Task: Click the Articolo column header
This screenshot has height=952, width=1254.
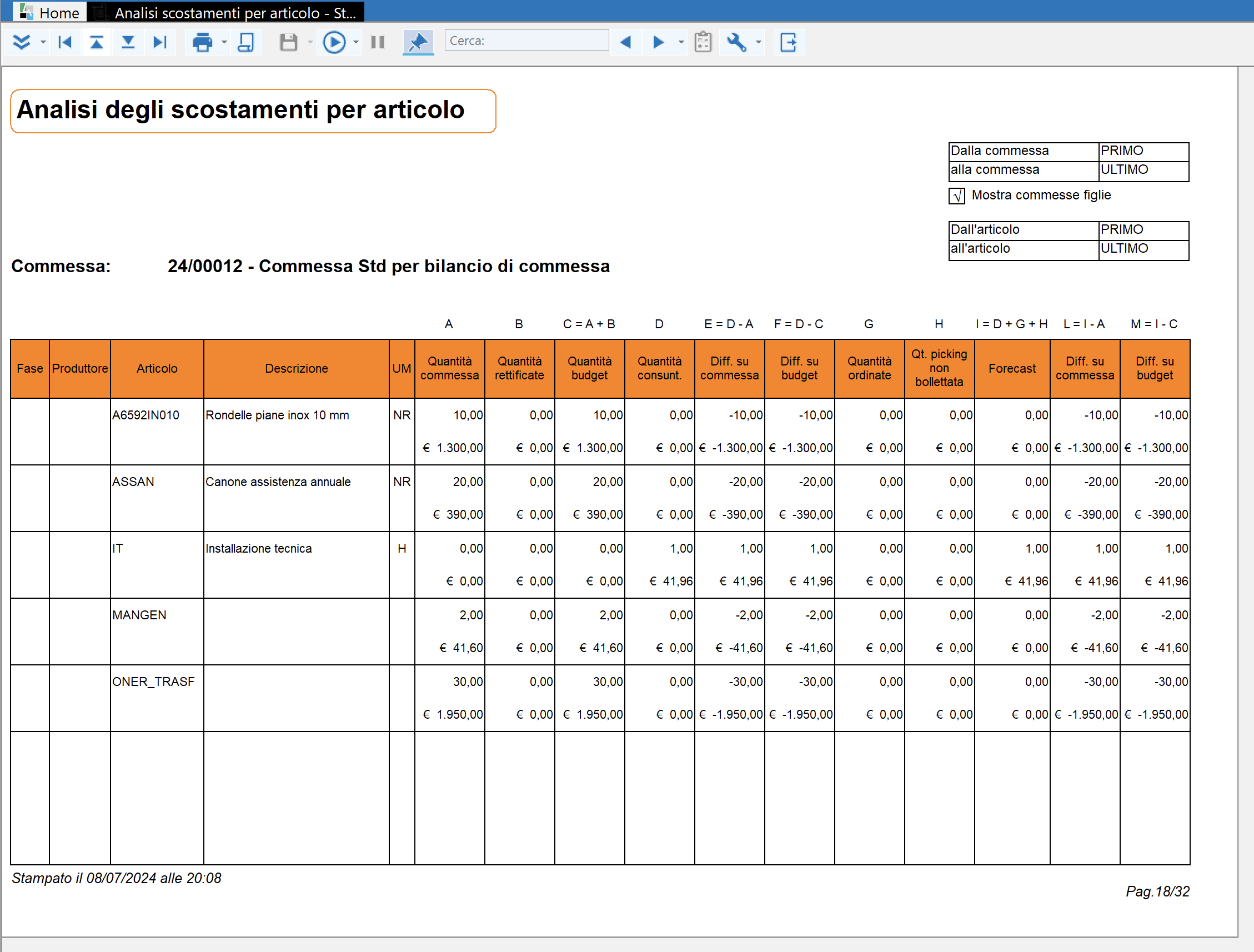Action: 157,369
